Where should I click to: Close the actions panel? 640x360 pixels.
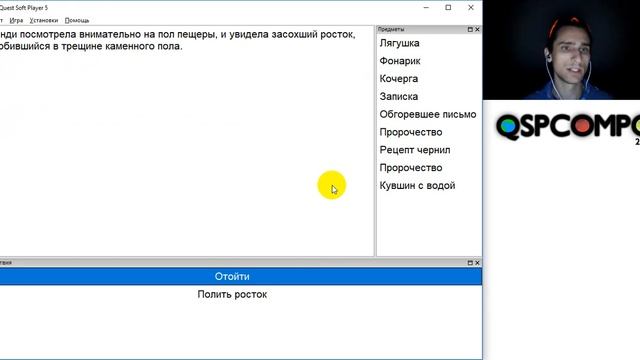pos(477,263)
